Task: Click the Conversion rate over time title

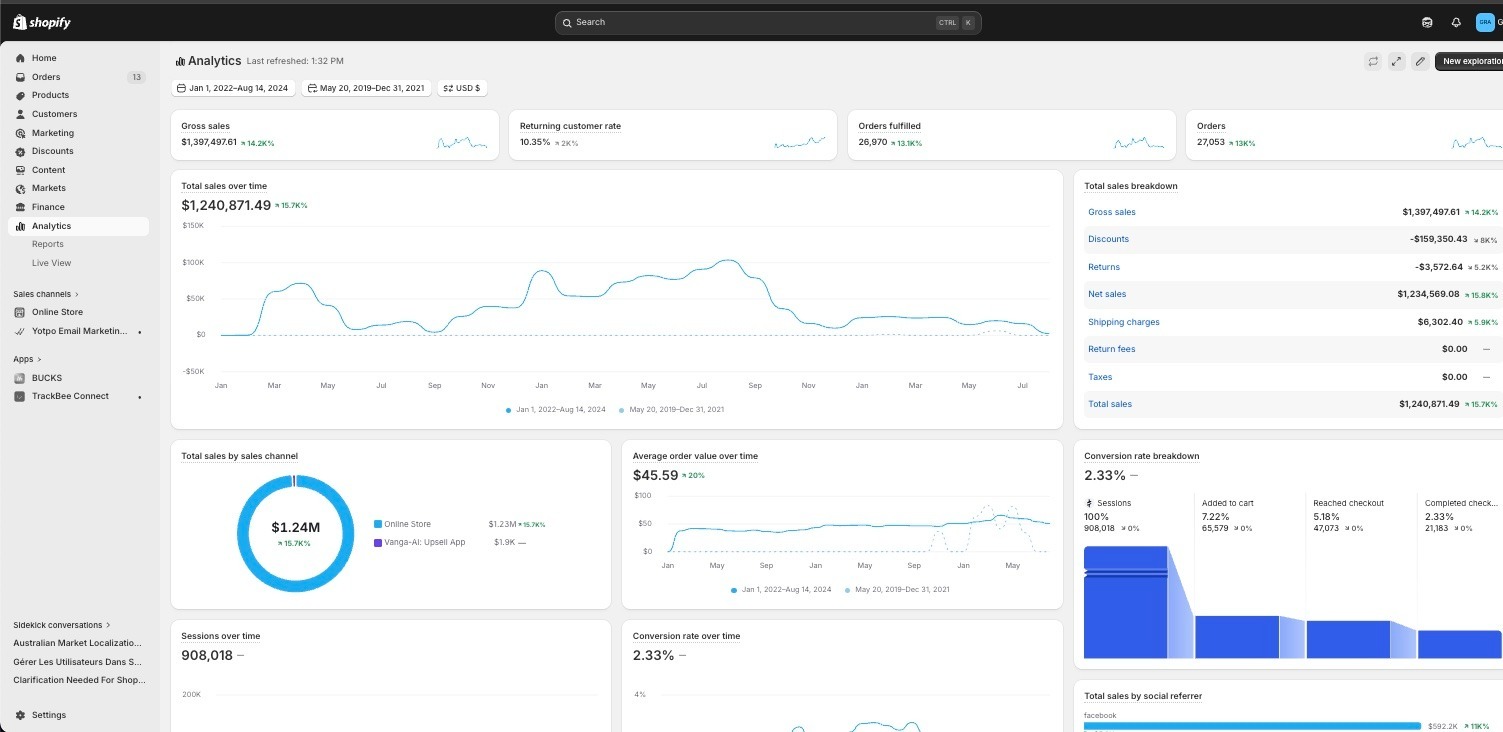Action: pos(686,636)
